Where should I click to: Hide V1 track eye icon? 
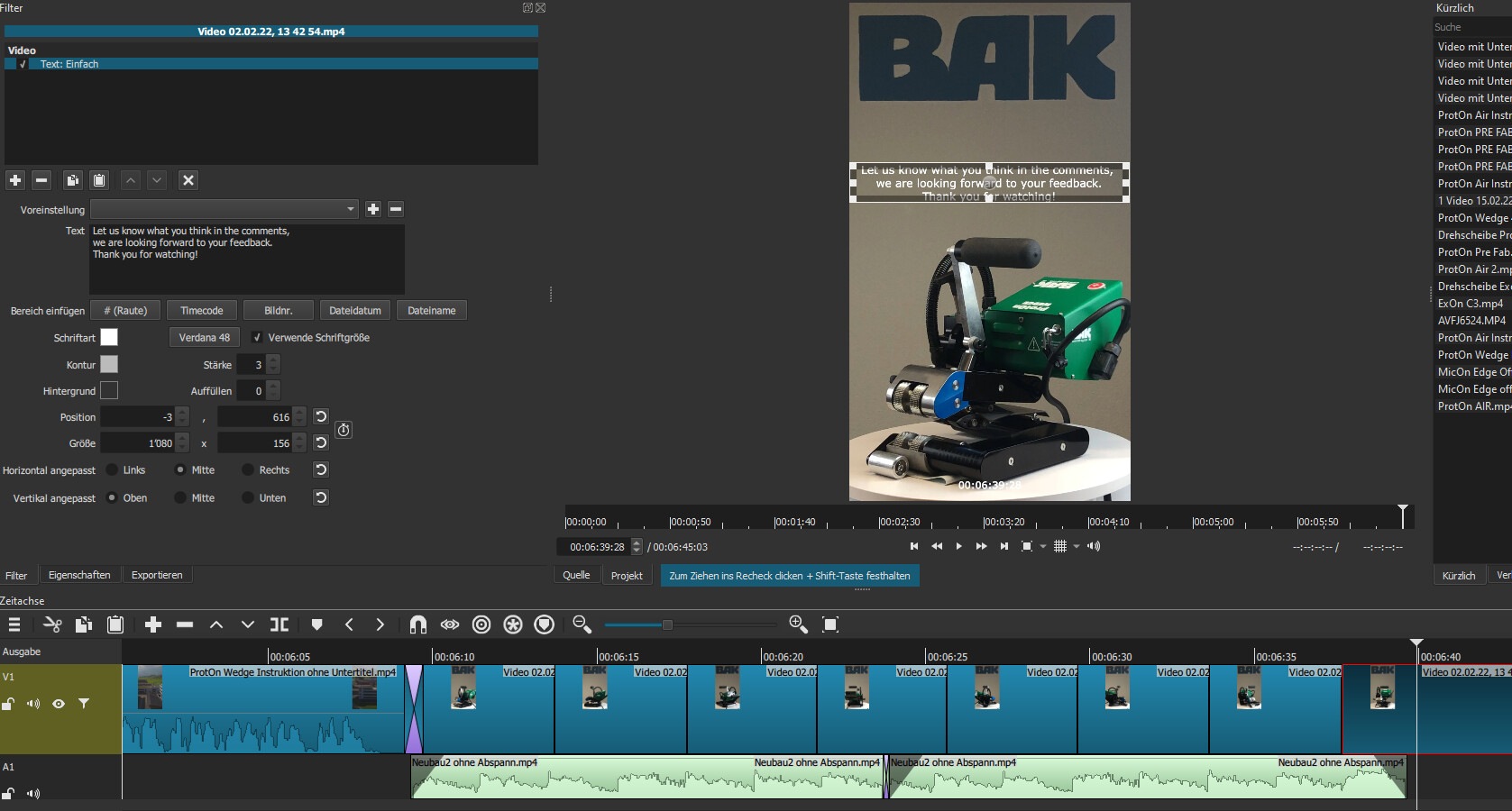pyautogui.click(x=59, y=704)
